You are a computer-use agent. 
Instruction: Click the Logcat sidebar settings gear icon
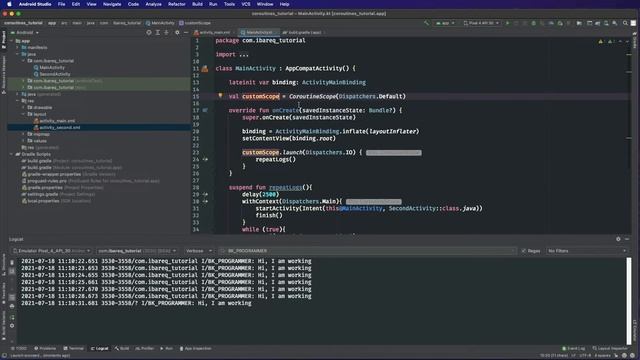[12, 326]
